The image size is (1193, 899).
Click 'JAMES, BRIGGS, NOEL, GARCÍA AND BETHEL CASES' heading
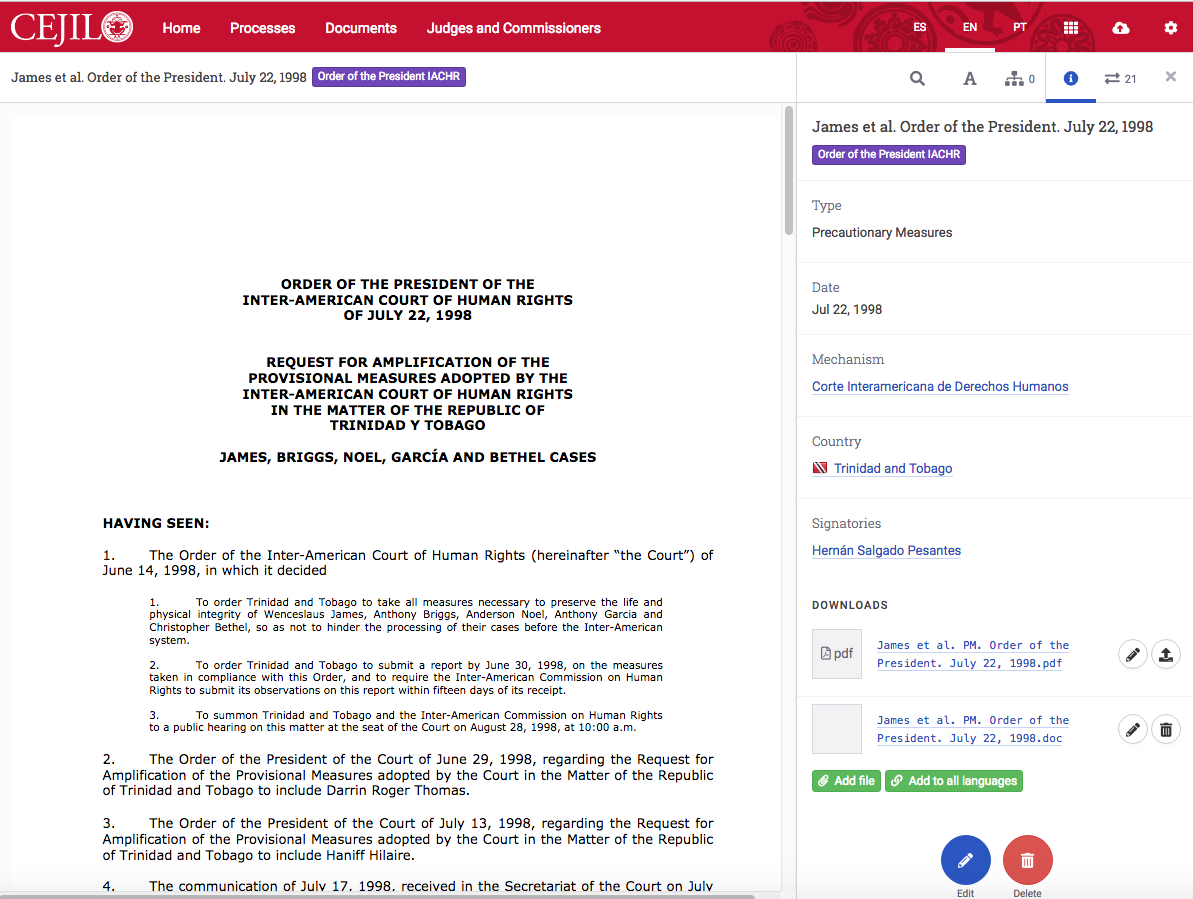pos(408,457)
